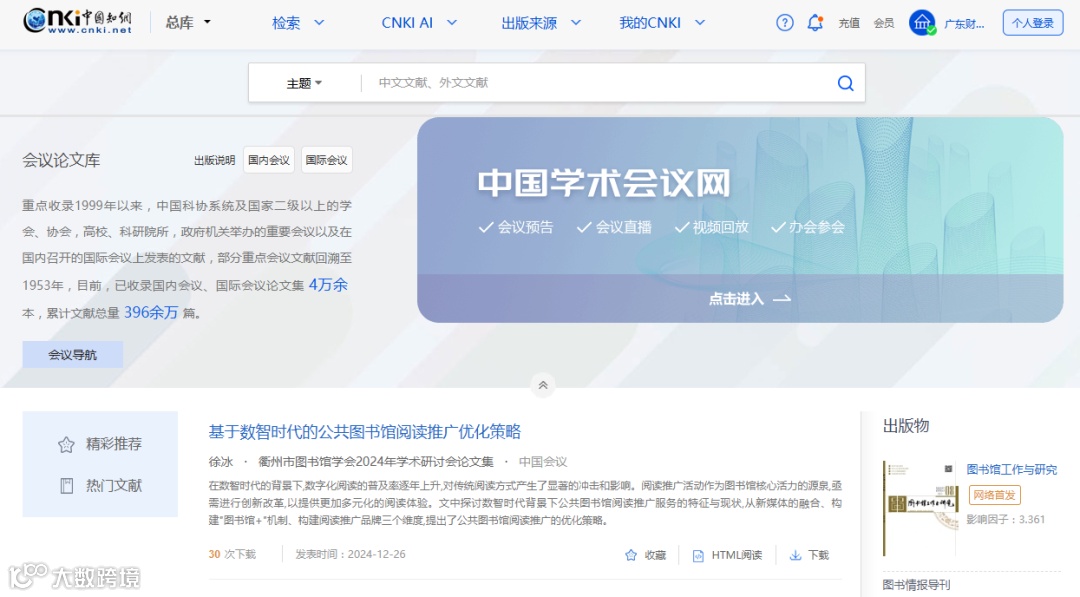Open the notification bell

click(x=815, y=23)
